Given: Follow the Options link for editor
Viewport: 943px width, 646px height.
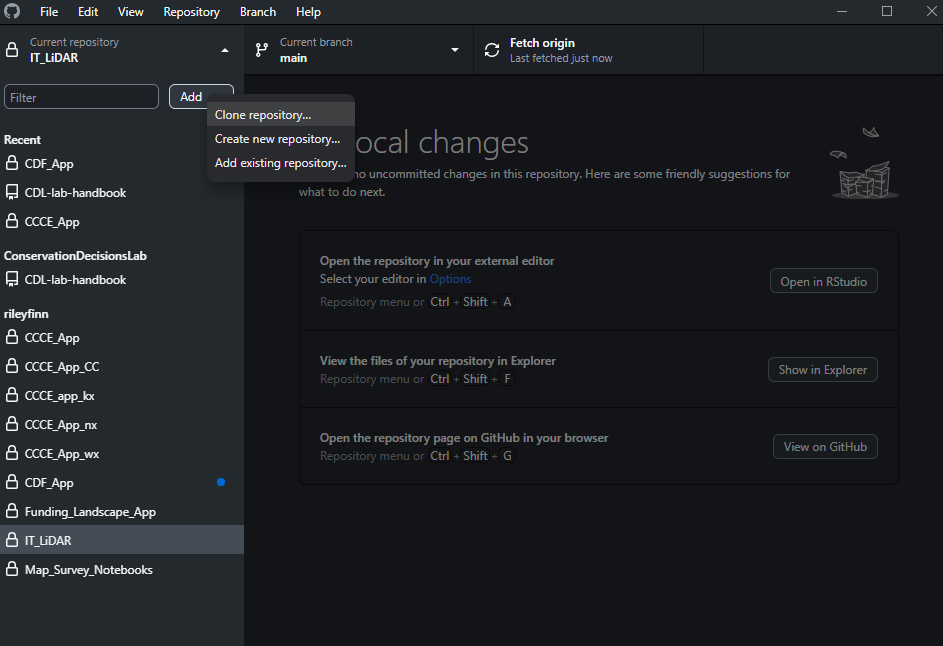Looking at the screenshot, I should (450, 279).
